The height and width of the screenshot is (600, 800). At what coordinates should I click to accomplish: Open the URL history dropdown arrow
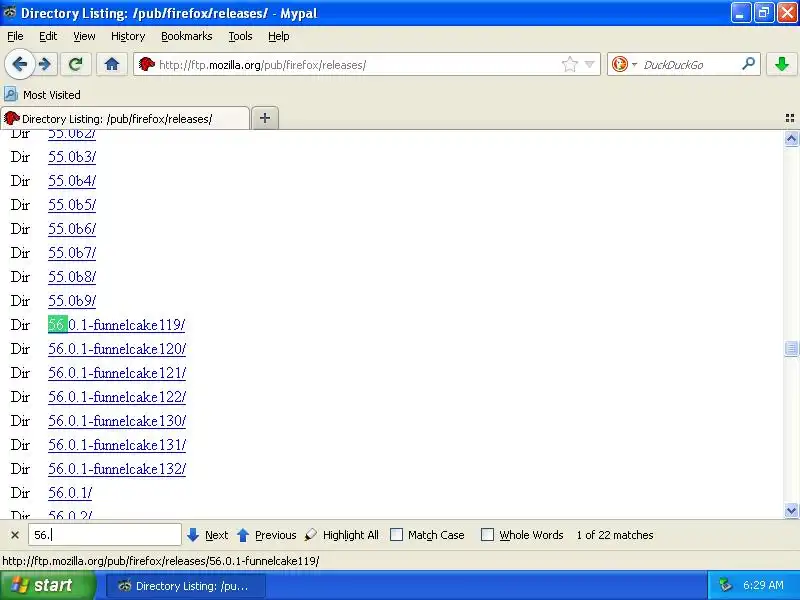pyautogui.click(x=589, y=65)
